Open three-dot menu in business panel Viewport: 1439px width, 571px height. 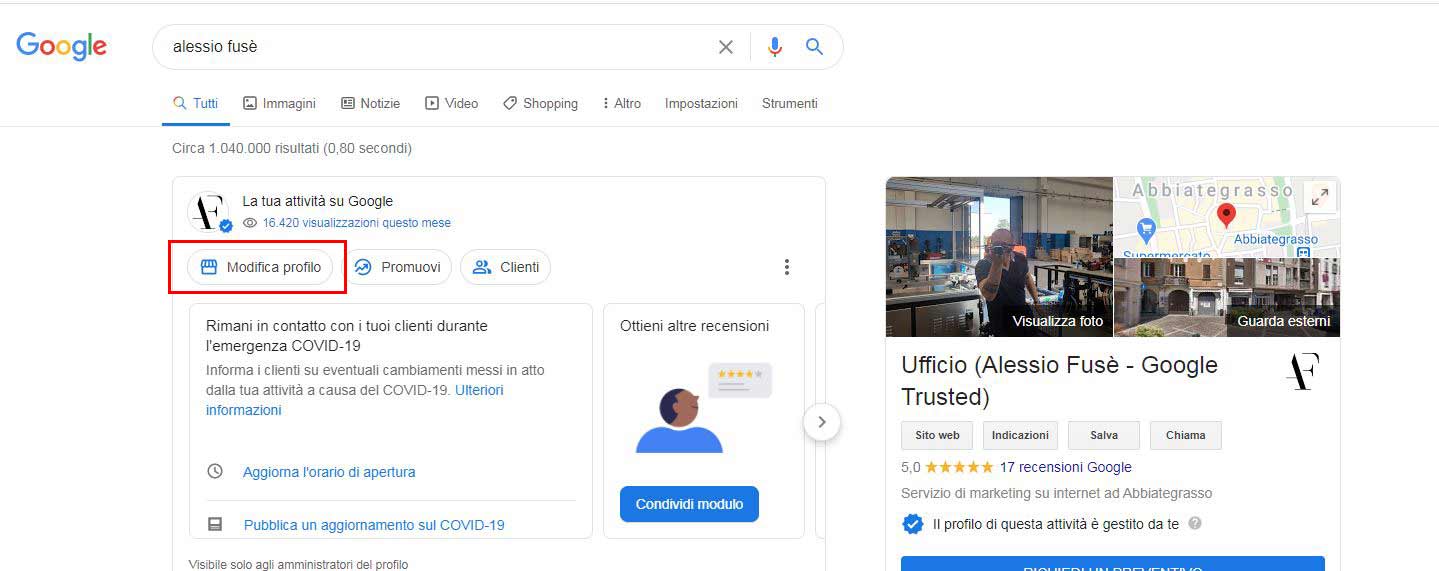pos(787,267)
